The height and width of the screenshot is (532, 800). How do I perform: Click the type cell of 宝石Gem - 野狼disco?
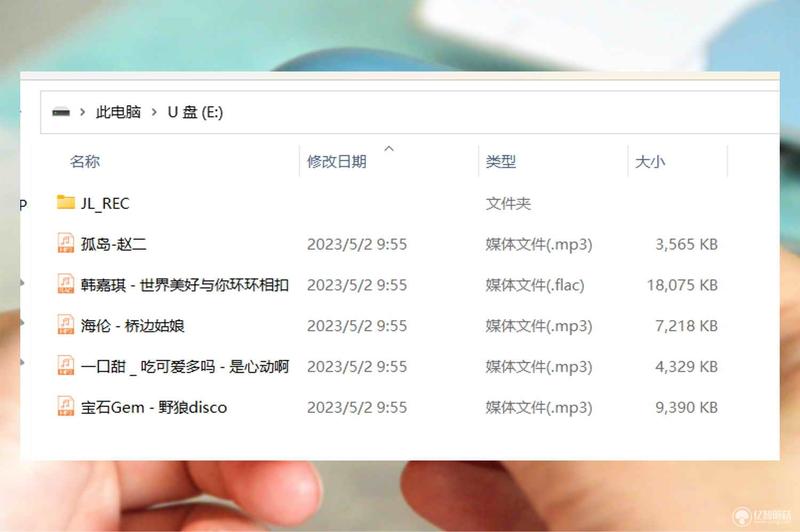[539, 407]
